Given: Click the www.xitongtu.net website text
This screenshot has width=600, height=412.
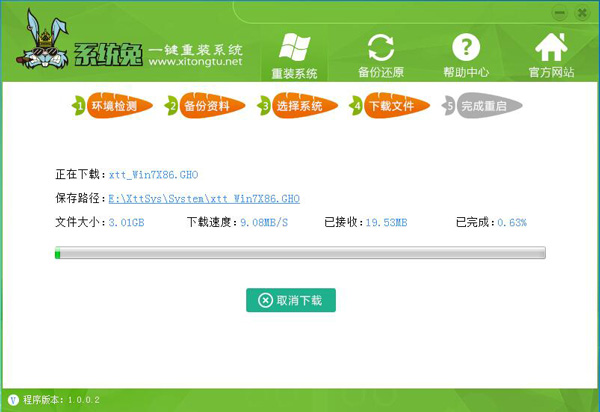Looking at the screenshot, I should coord(196,62).
